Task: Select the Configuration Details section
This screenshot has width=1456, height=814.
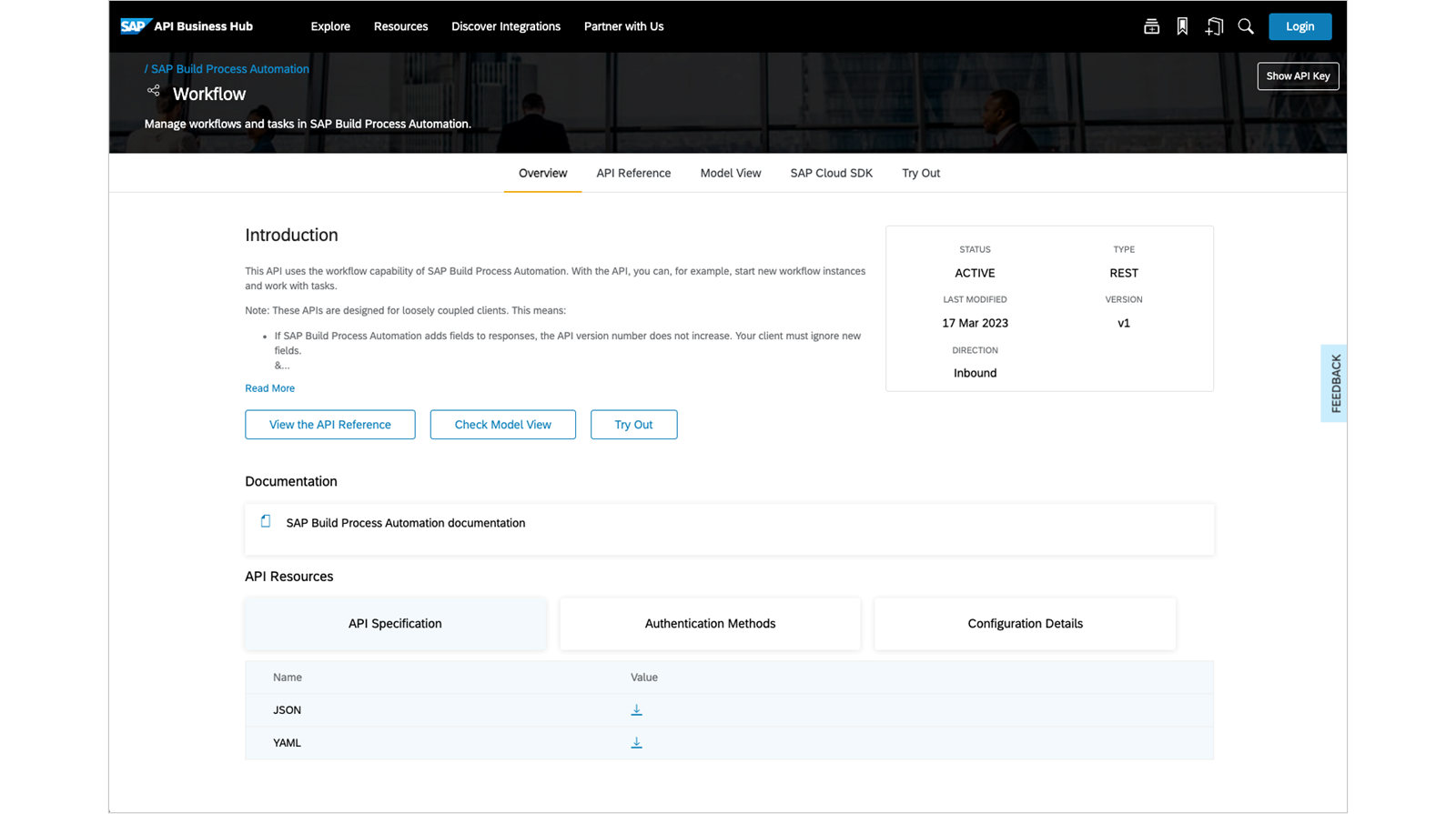Action: click(1025, 623)
